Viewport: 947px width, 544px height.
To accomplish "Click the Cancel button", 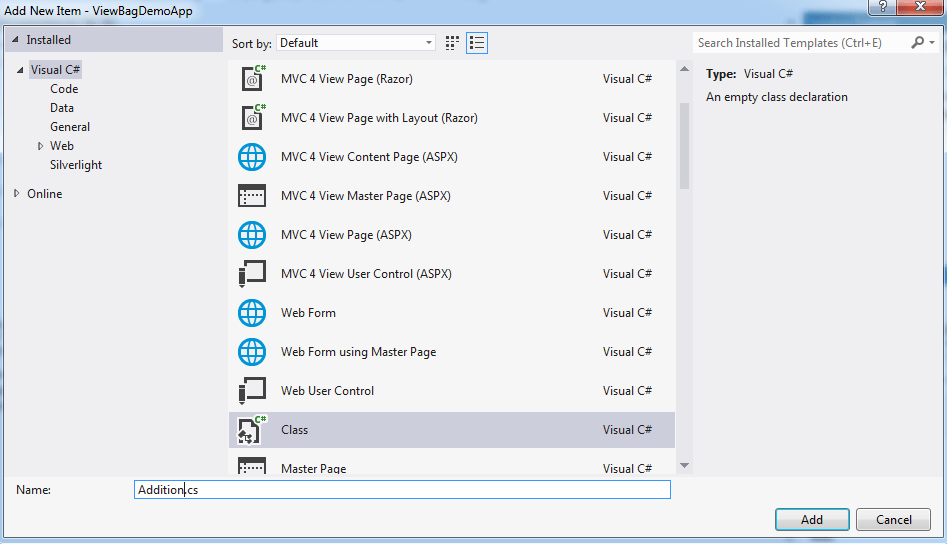I will click(x=893, y=519).
